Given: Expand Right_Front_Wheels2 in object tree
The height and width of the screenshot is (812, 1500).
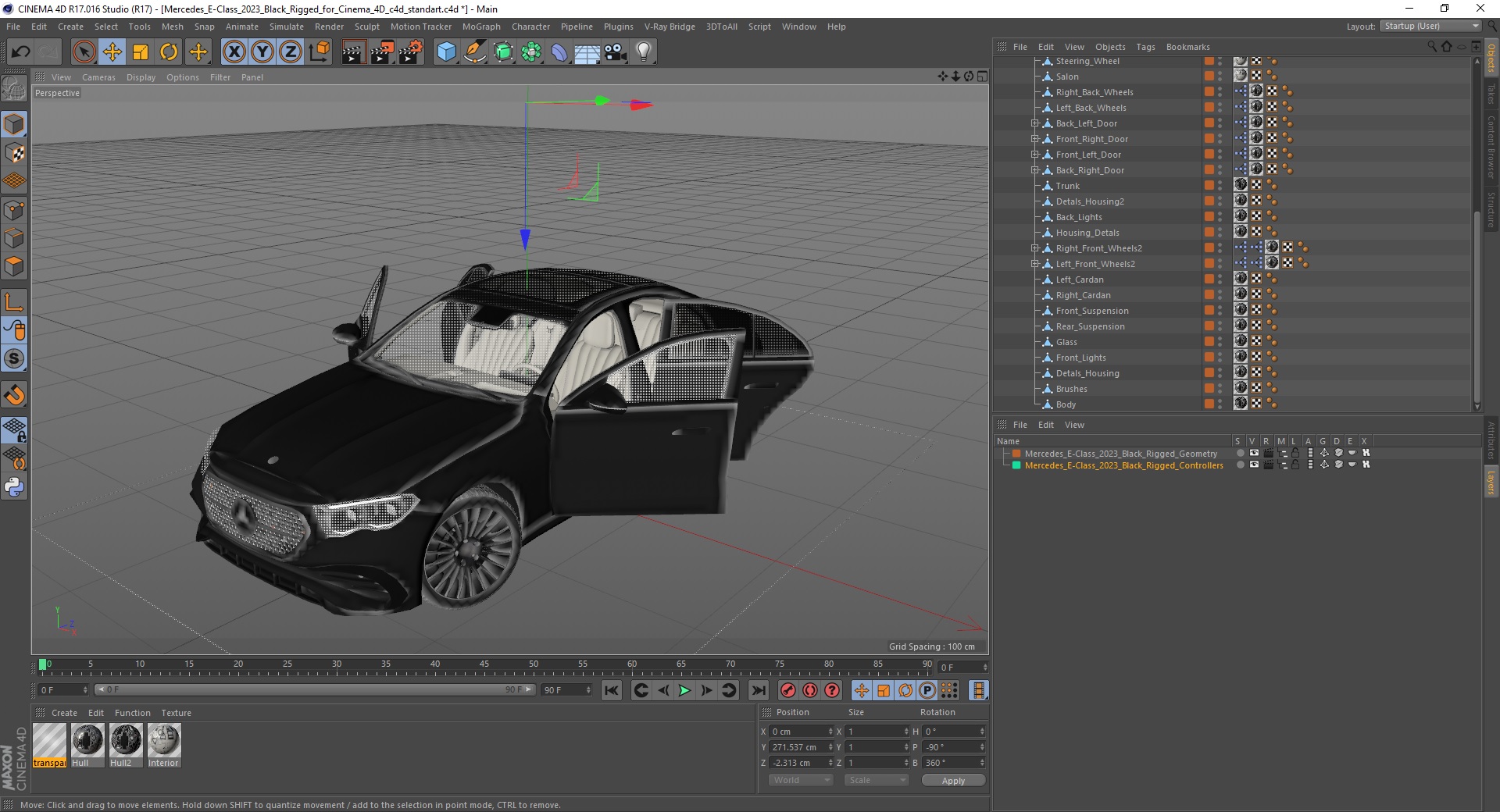Looking at the screenshot, I should tap(1034, 248).
